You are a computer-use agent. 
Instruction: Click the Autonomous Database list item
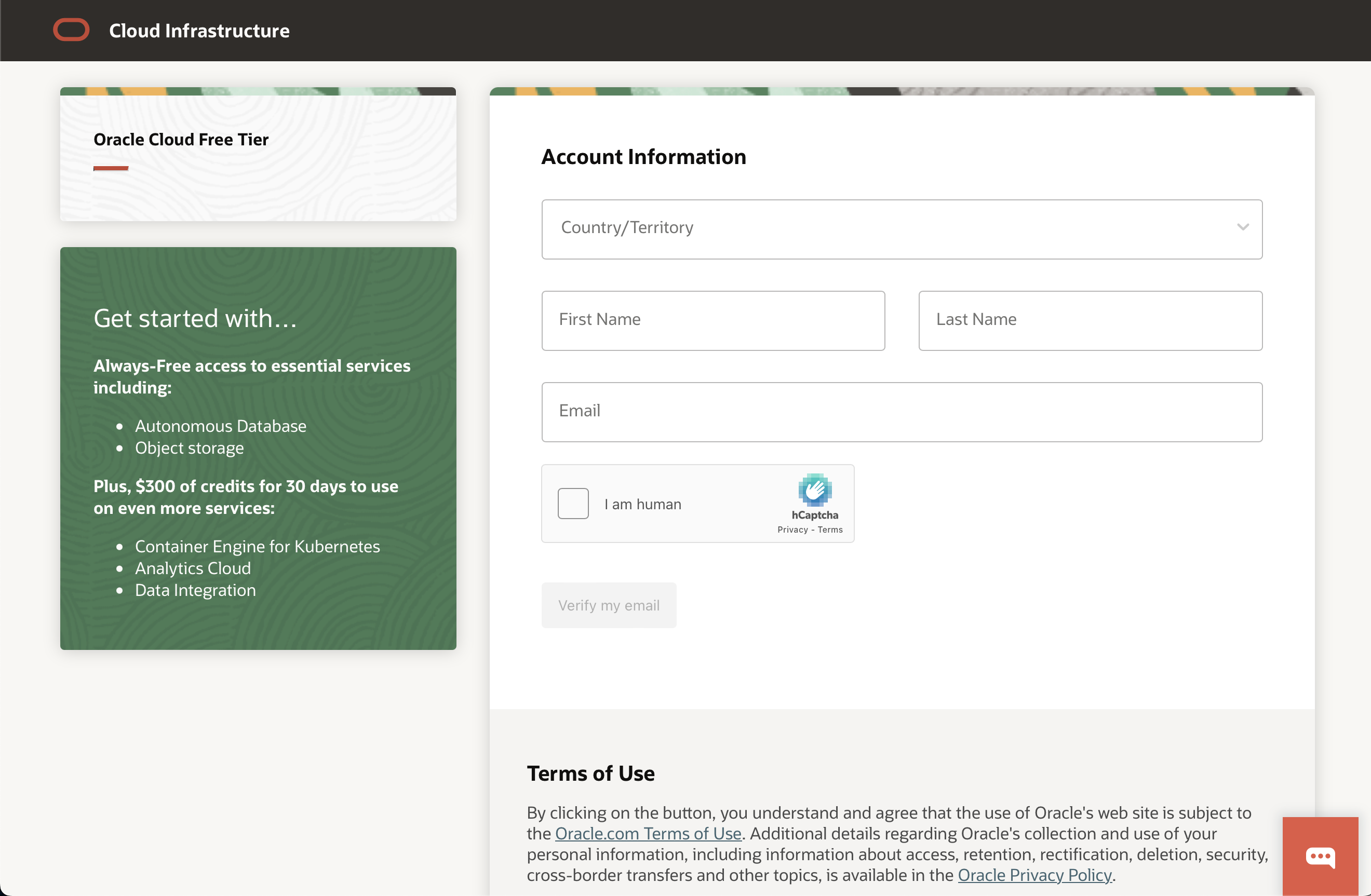click(221, 426)
